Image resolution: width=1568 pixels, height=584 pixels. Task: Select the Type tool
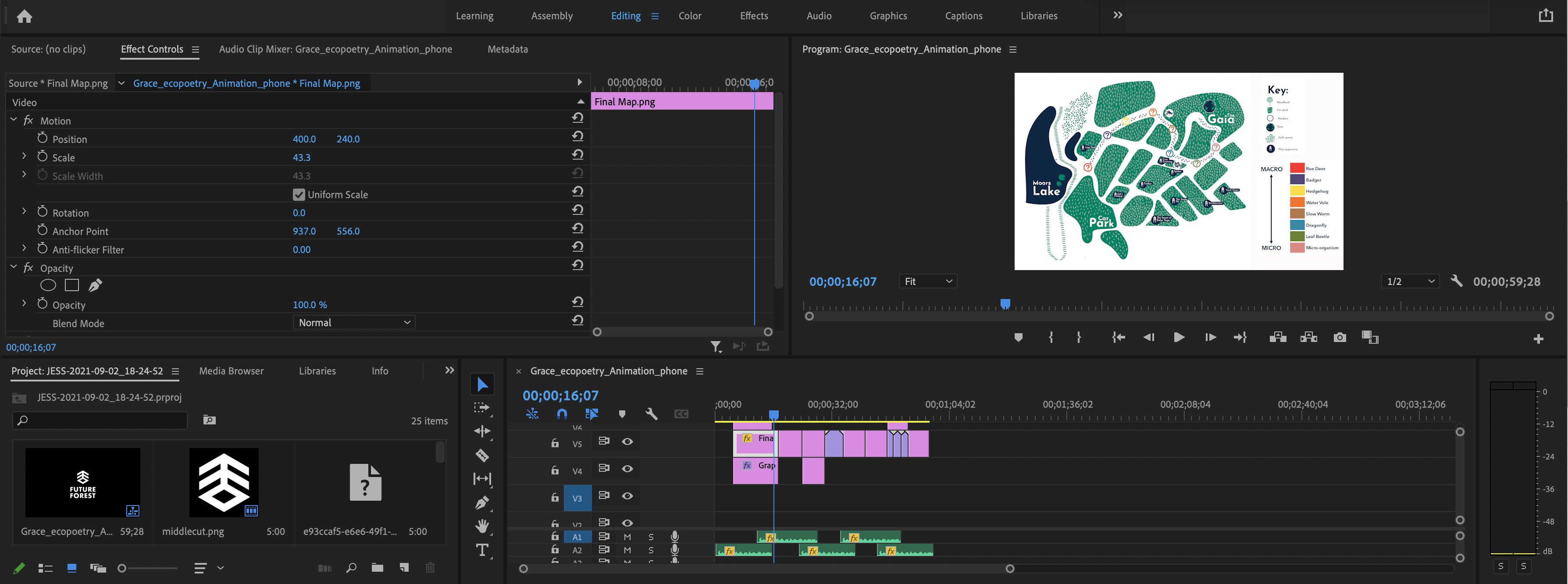point(482,550)
